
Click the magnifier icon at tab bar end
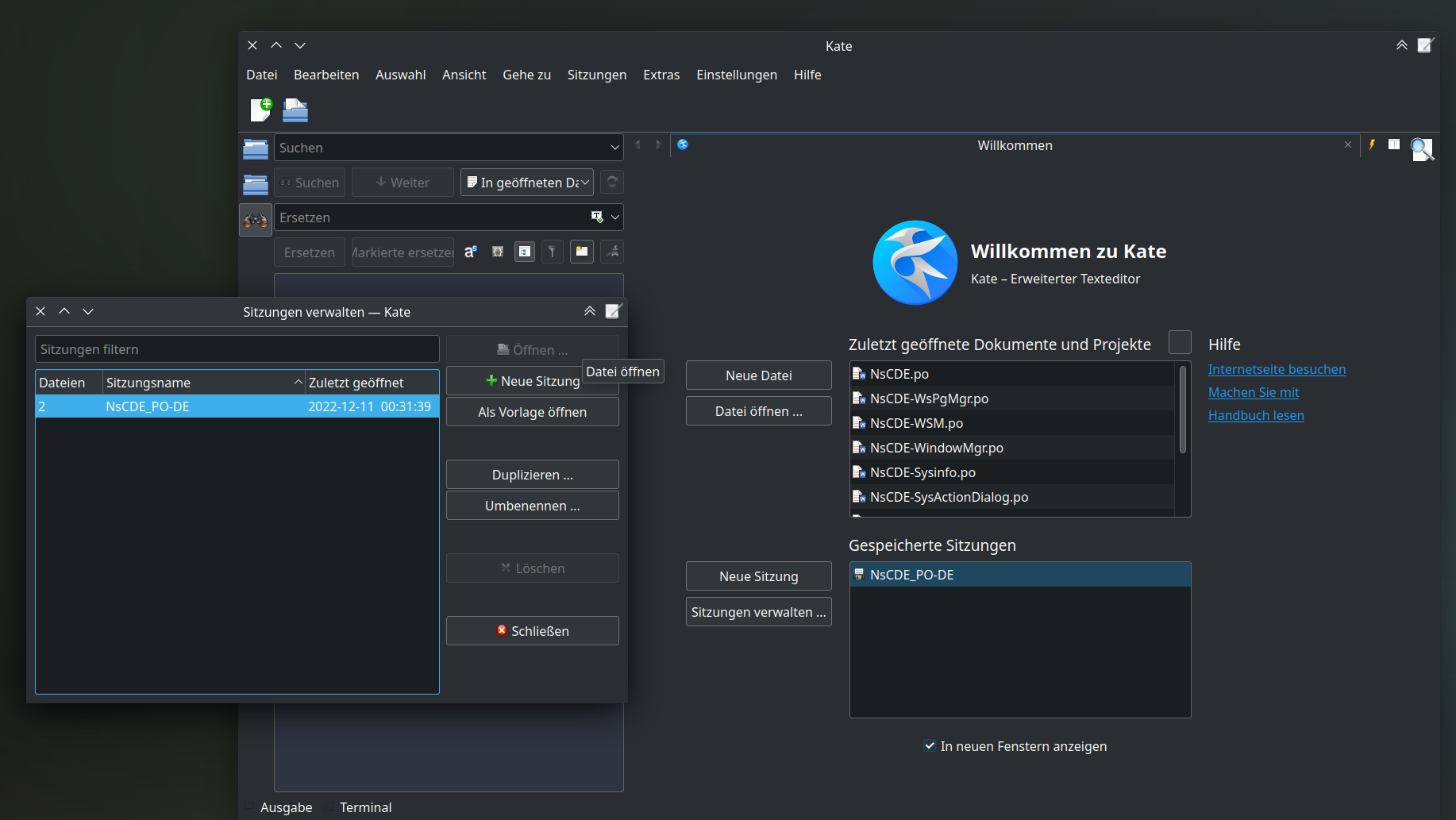[x=1421, y=148]
